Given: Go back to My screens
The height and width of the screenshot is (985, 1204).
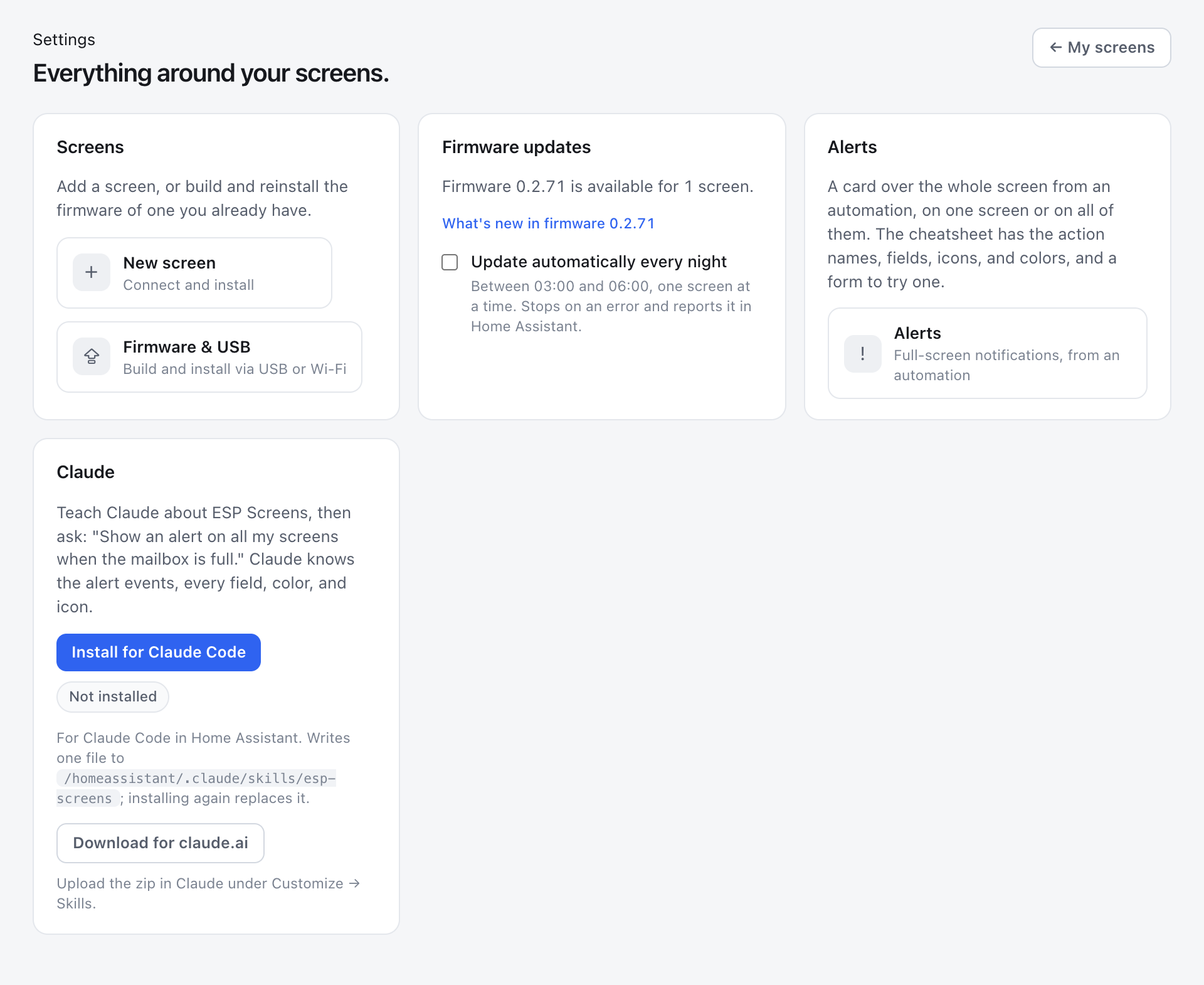Looking at the screenshot, I should (x=1101, y=48).
